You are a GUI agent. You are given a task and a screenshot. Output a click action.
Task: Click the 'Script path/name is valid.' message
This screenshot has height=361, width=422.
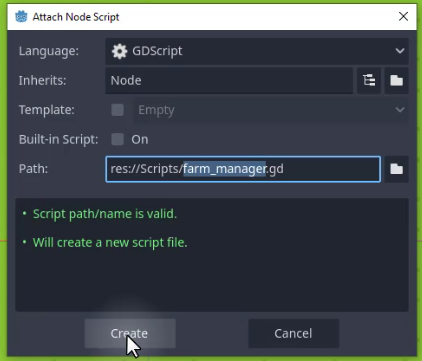[x=105, y=214]
